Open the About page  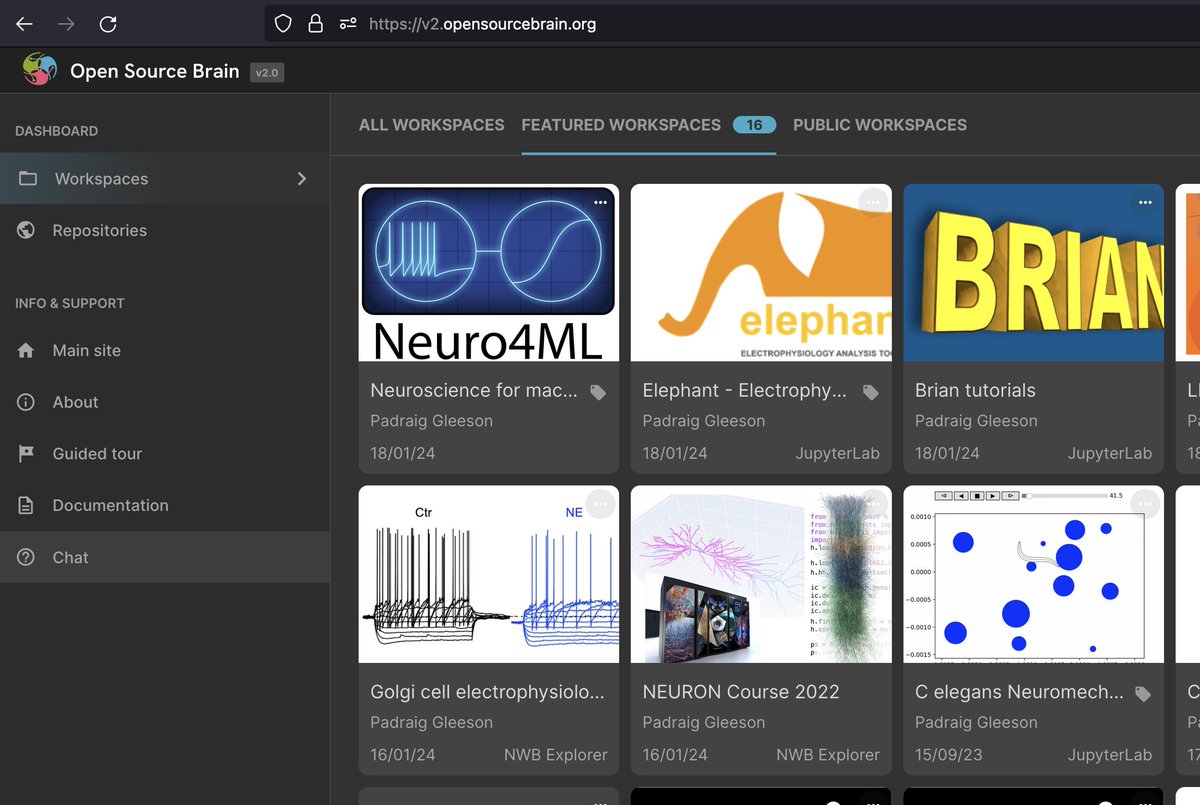click(165, 402)
